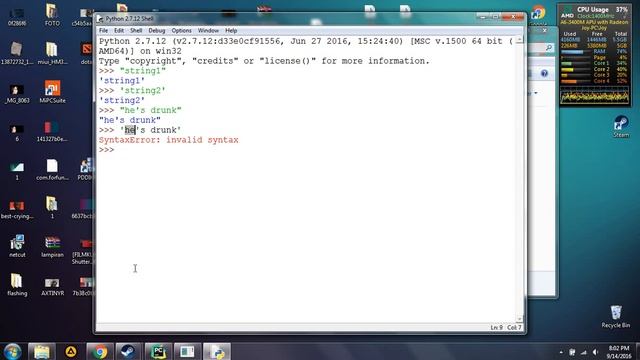The height and width of the screenshot is (360, 640).
Task: Select the _MG_8063 desktop image
Action: click(x=17, y=94)
